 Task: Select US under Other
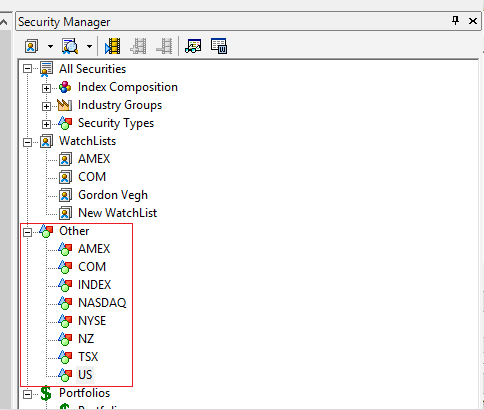click(85, 375)
